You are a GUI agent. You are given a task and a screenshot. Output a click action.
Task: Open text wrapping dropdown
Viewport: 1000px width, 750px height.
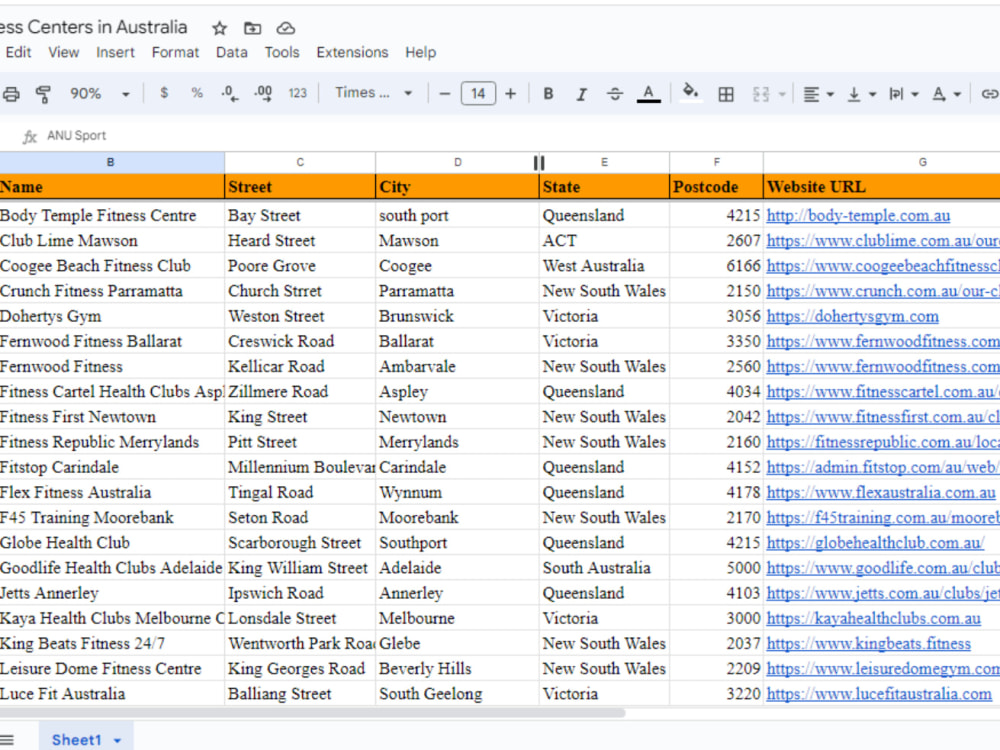coord(904,94)
